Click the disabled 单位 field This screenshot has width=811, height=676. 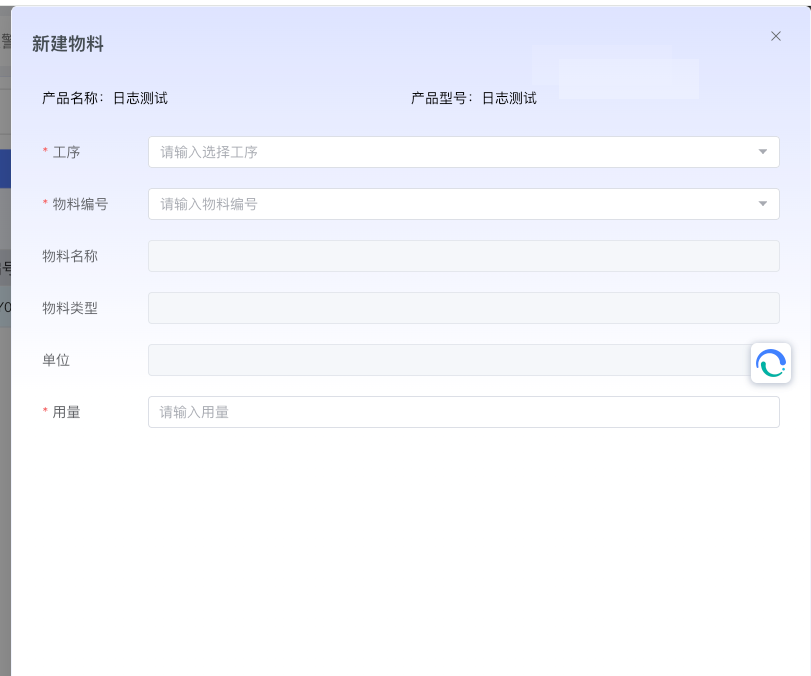tap(445, 360)
